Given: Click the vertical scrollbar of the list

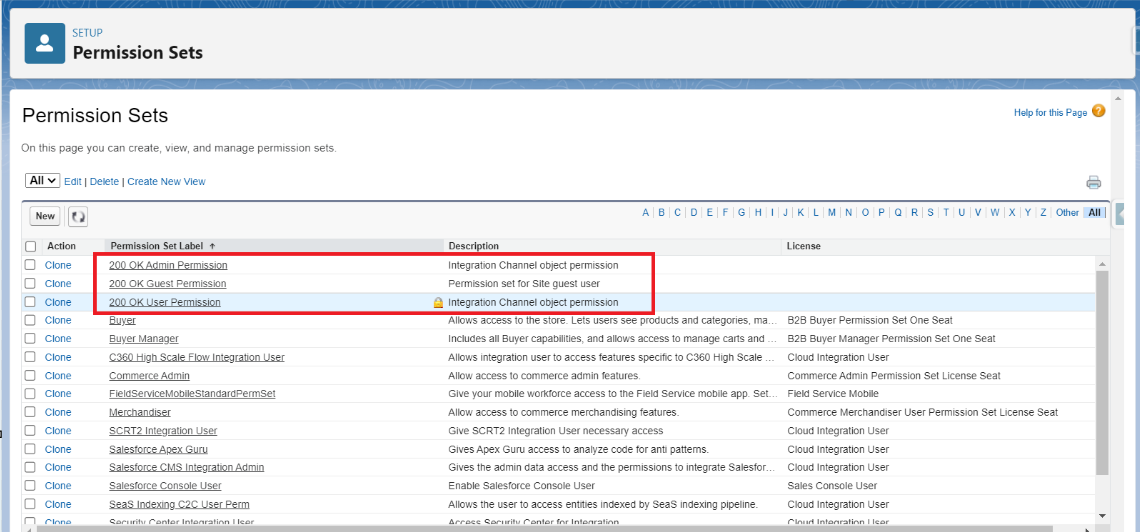Looking at the screenshot, I should point(1102,380).
